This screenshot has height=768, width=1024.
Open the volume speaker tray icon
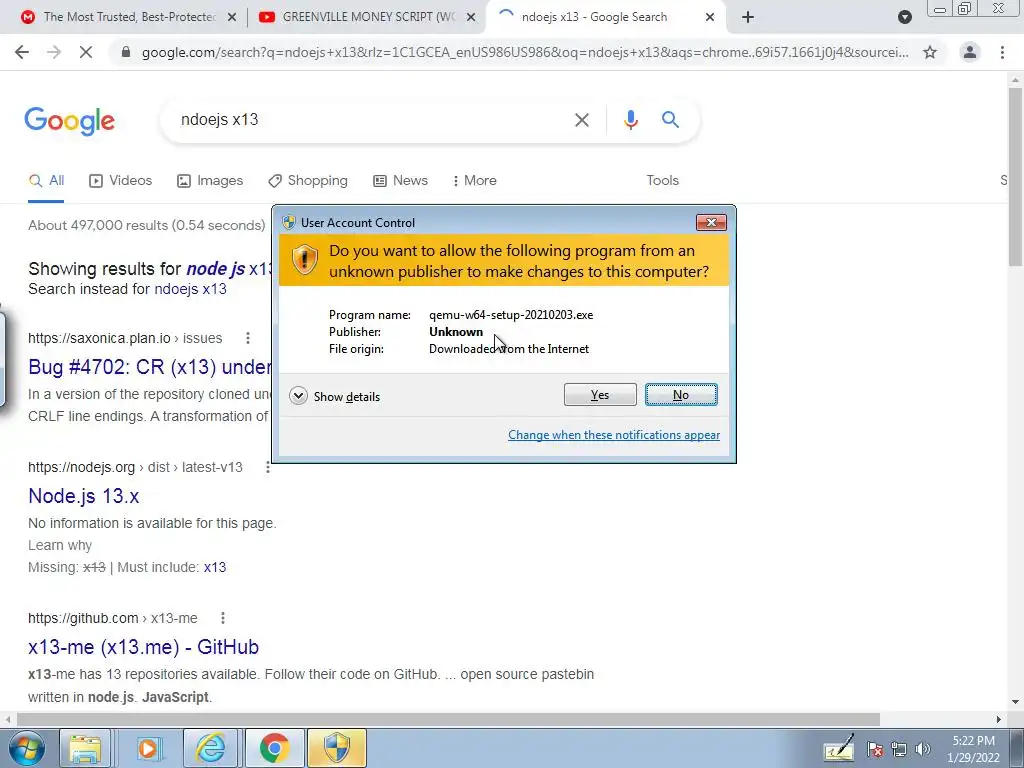coord(923,750)
